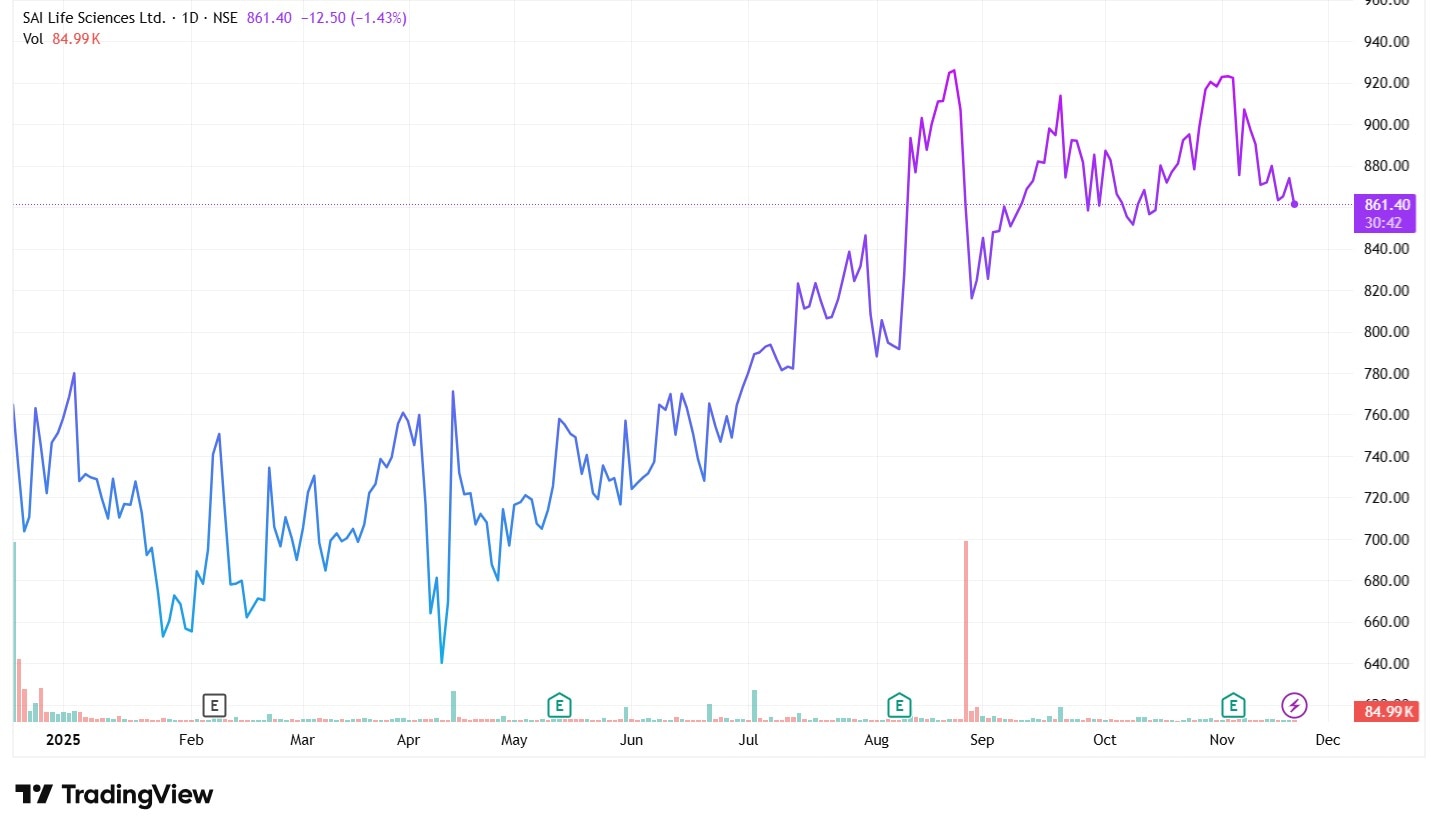Click the SAI Life Sciences Ltd. symbol title
Image resolution: width=1438 pixels, height=832 pixels.
[94, 18]
